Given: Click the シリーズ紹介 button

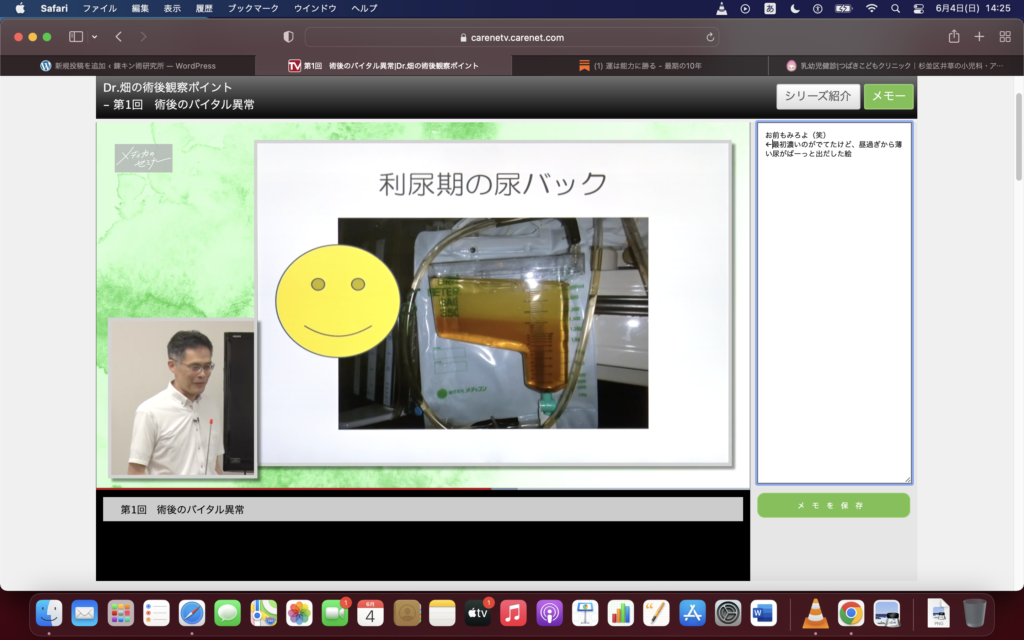Looking at the screenshot, I should [x=817, y=97].
